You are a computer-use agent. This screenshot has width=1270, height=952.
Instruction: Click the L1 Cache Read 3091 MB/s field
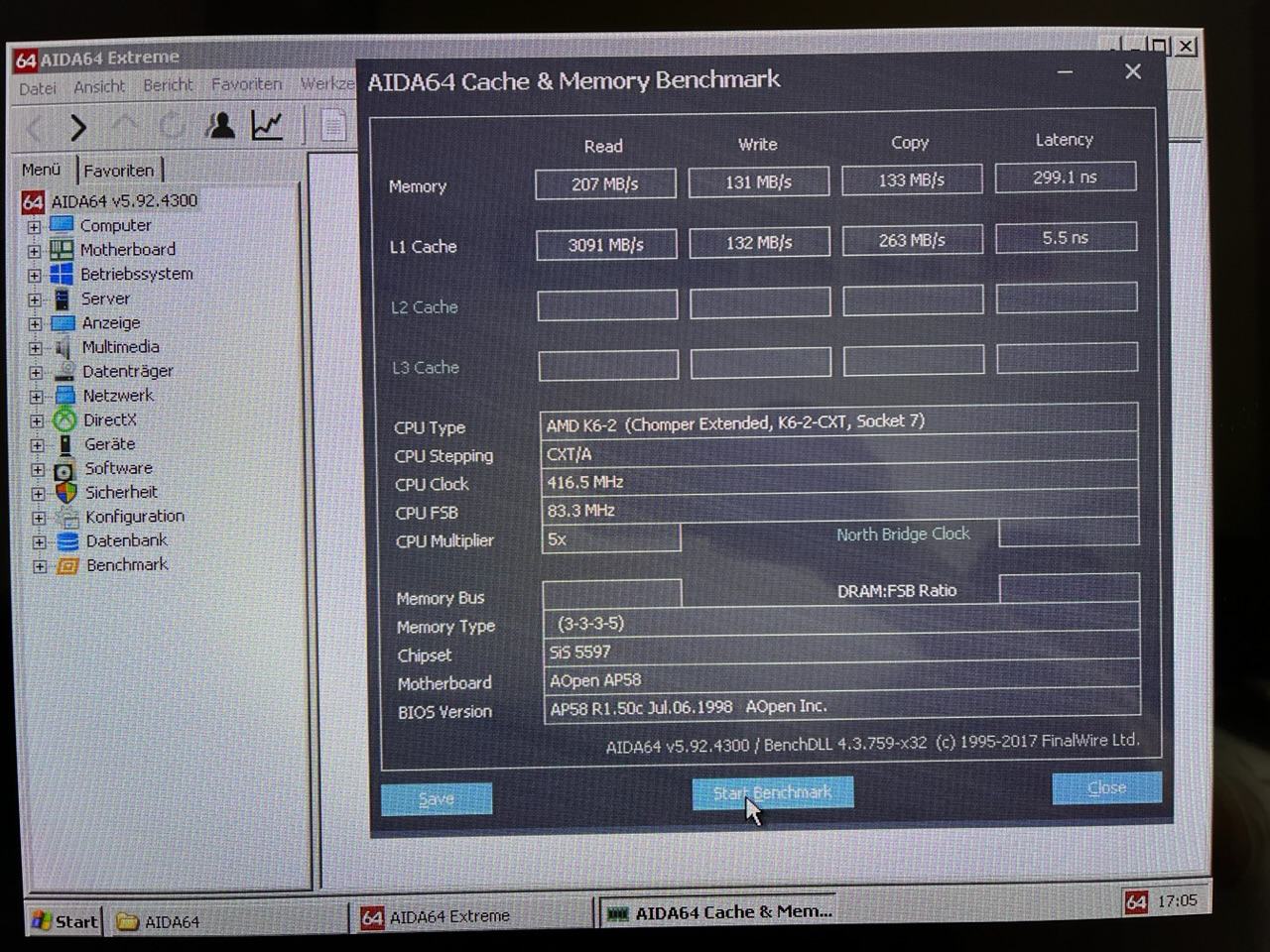(x=606, y=245)
